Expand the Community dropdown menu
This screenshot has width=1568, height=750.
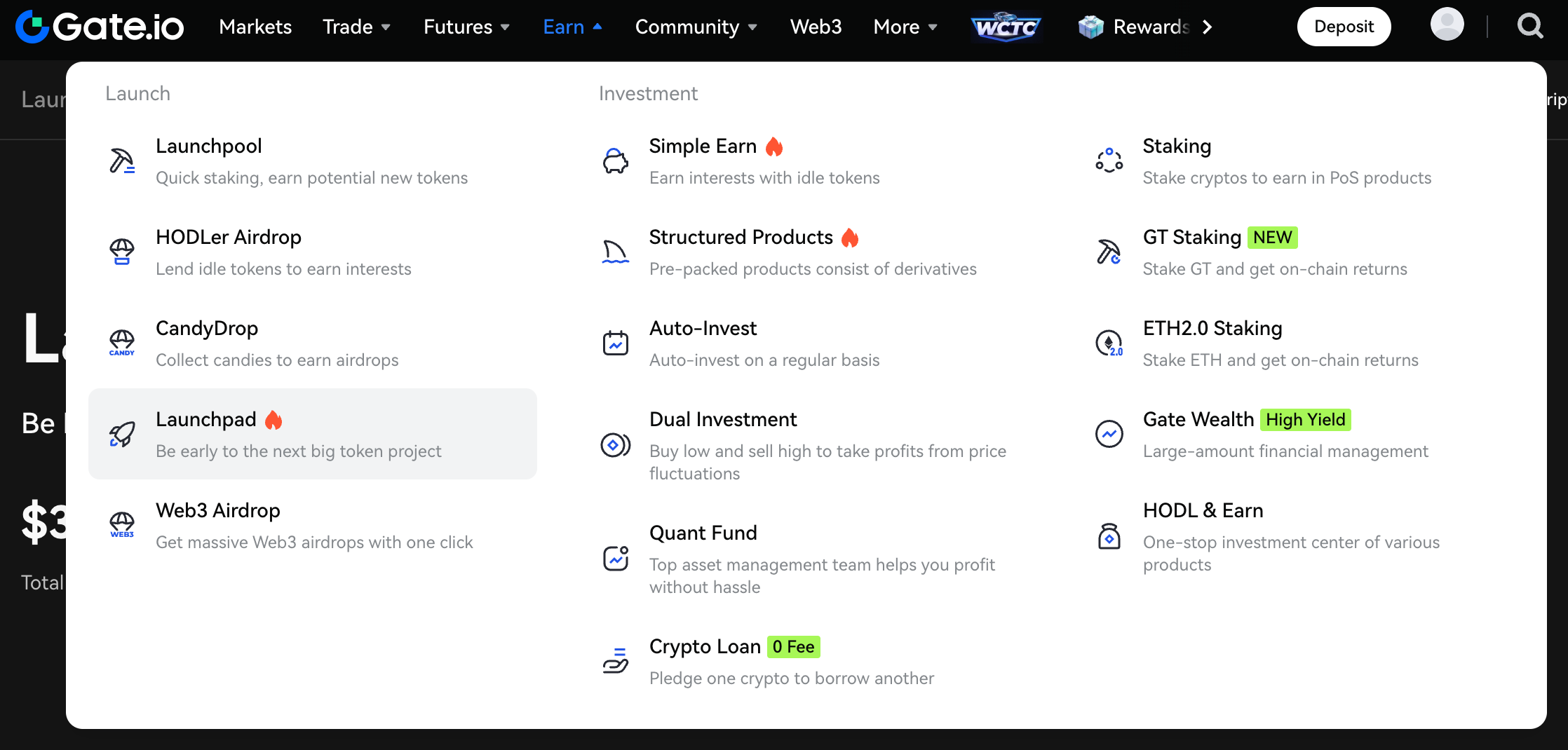696,27
